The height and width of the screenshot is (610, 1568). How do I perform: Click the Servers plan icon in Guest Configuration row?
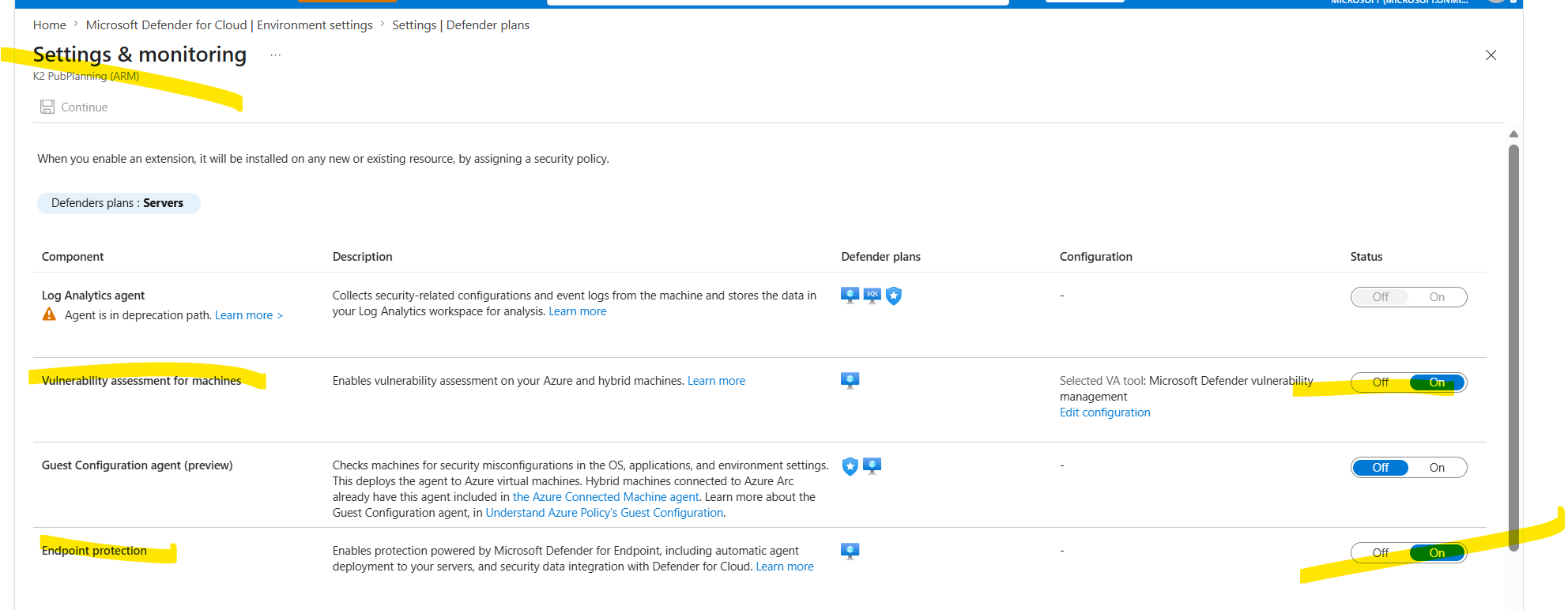872,466
